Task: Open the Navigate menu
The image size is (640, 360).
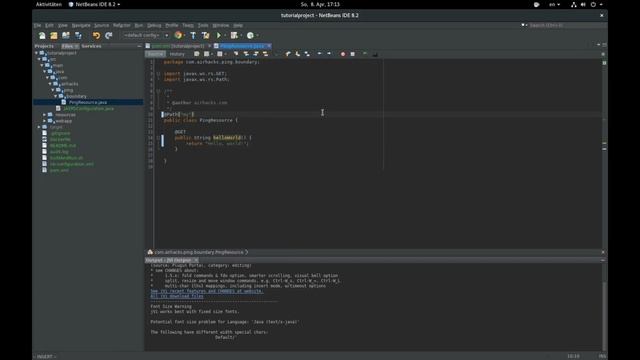Action: [x=81, y=25]
